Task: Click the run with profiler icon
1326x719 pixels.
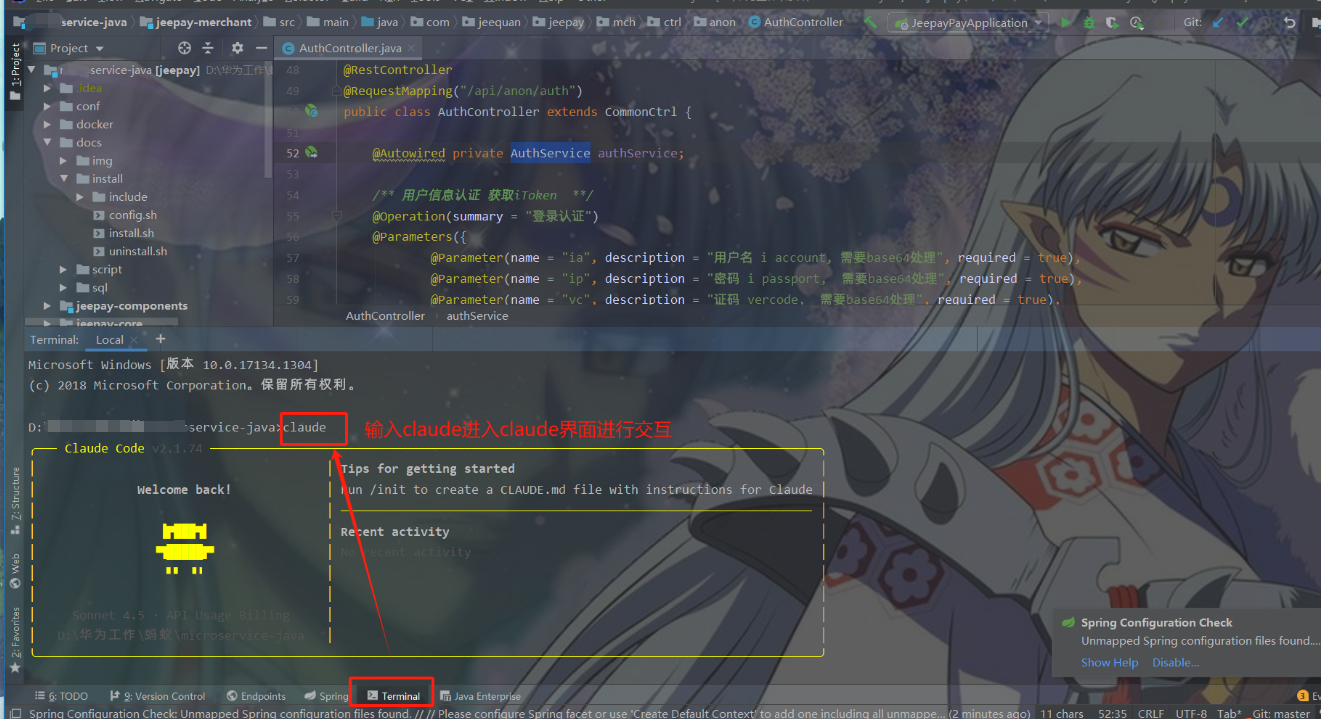Action: point(1136,22)
